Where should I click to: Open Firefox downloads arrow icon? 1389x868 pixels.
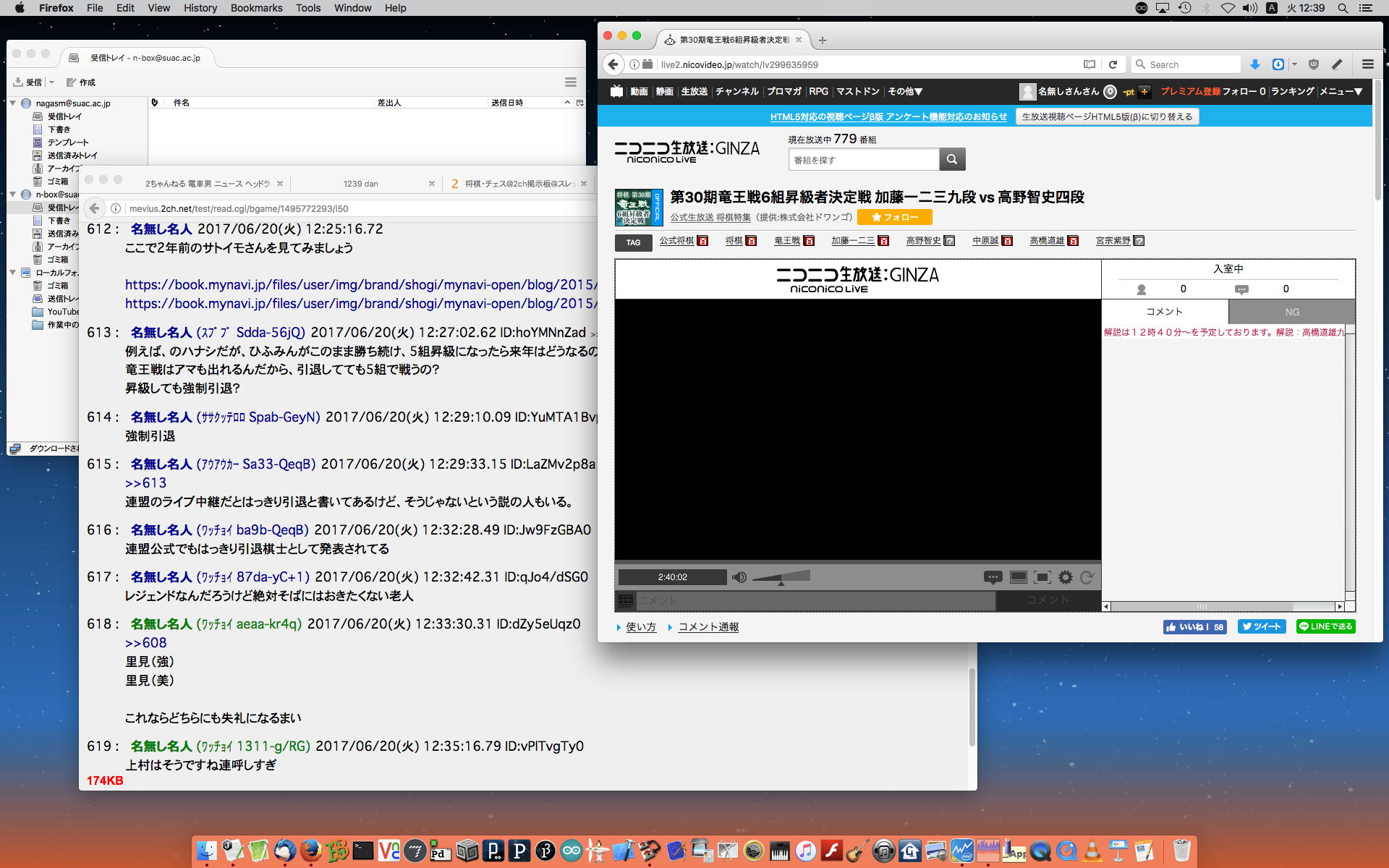[x=1255, y=64]
